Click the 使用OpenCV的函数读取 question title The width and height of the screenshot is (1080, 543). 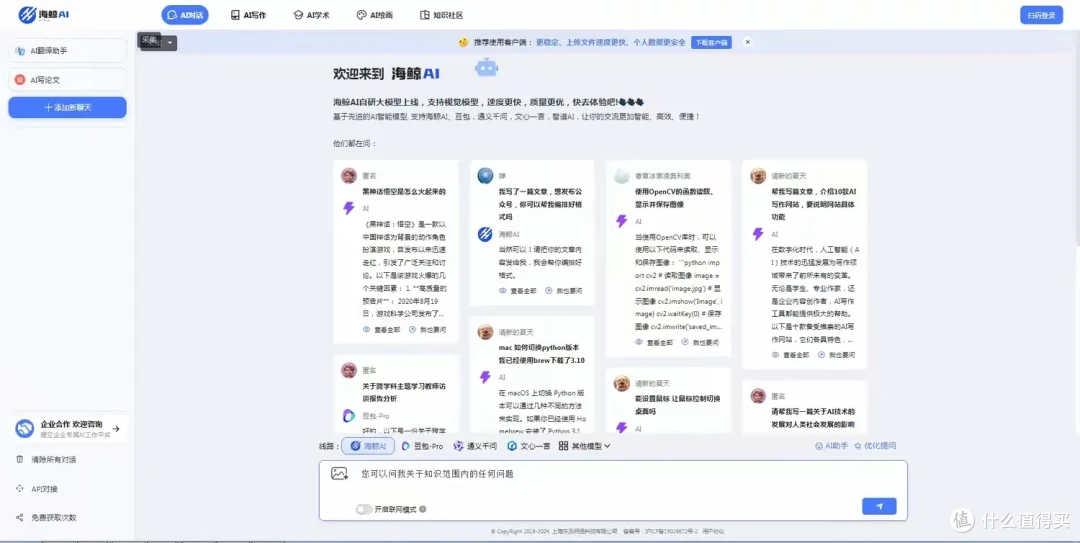pos(674,198)
